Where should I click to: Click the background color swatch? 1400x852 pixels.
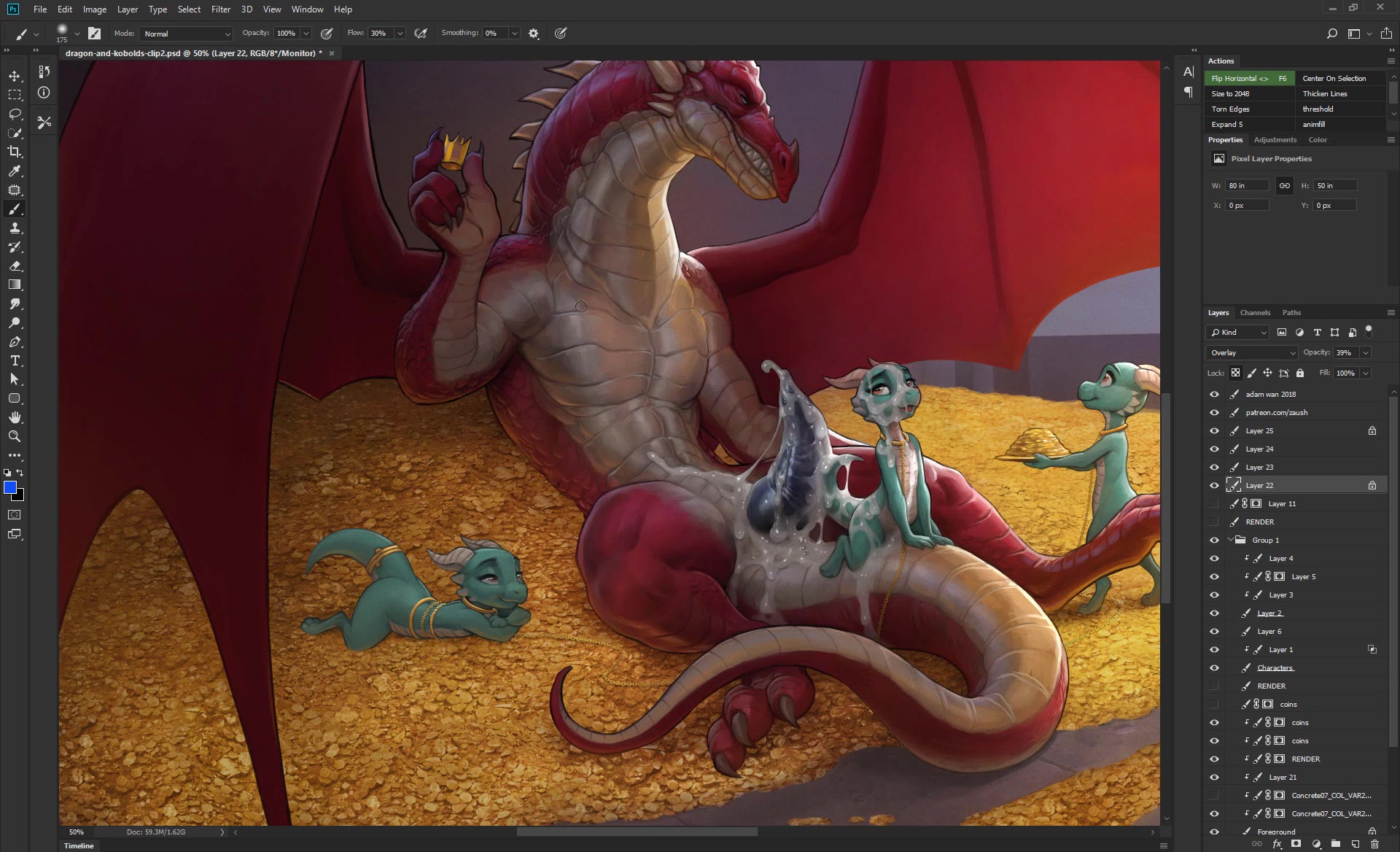click(20, 497)
